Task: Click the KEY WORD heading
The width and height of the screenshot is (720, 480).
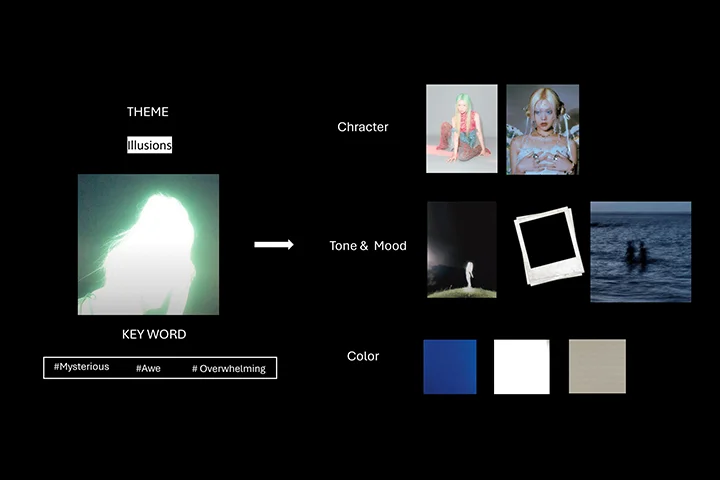Action: pyautogui.click(x=154, y=334)
